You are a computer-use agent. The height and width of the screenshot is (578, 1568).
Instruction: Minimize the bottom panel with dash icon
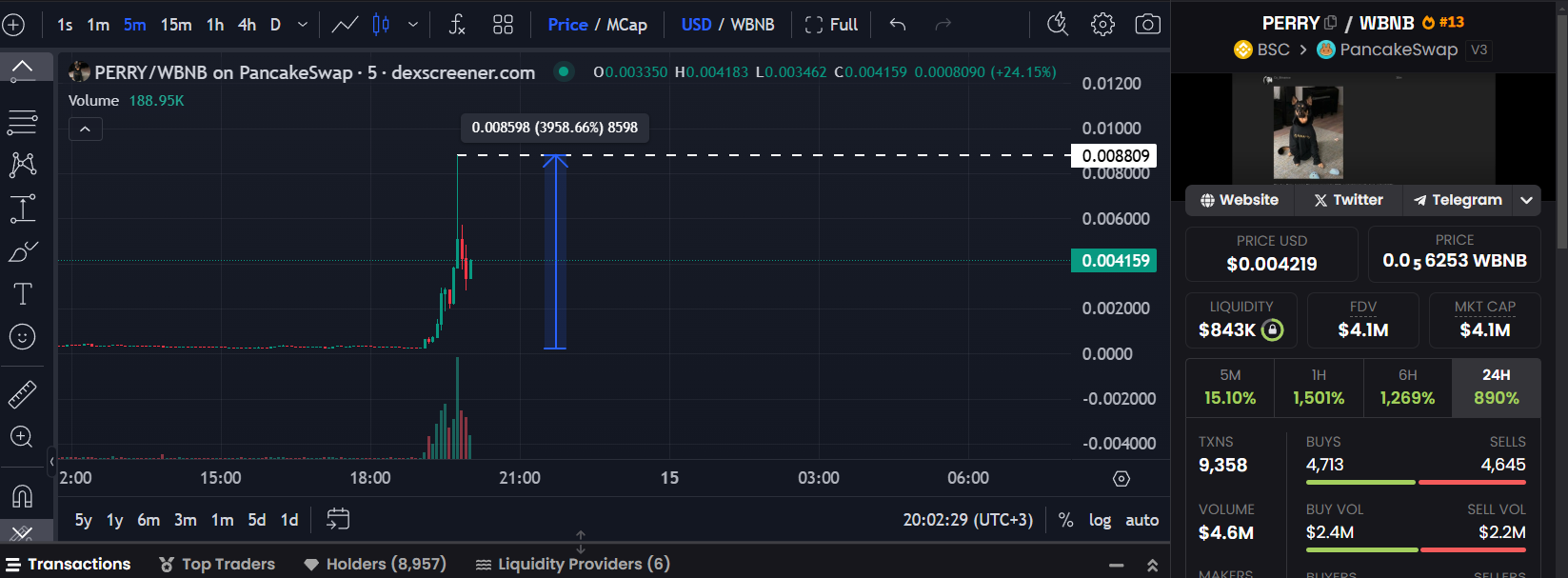(x=1117, y=565)
